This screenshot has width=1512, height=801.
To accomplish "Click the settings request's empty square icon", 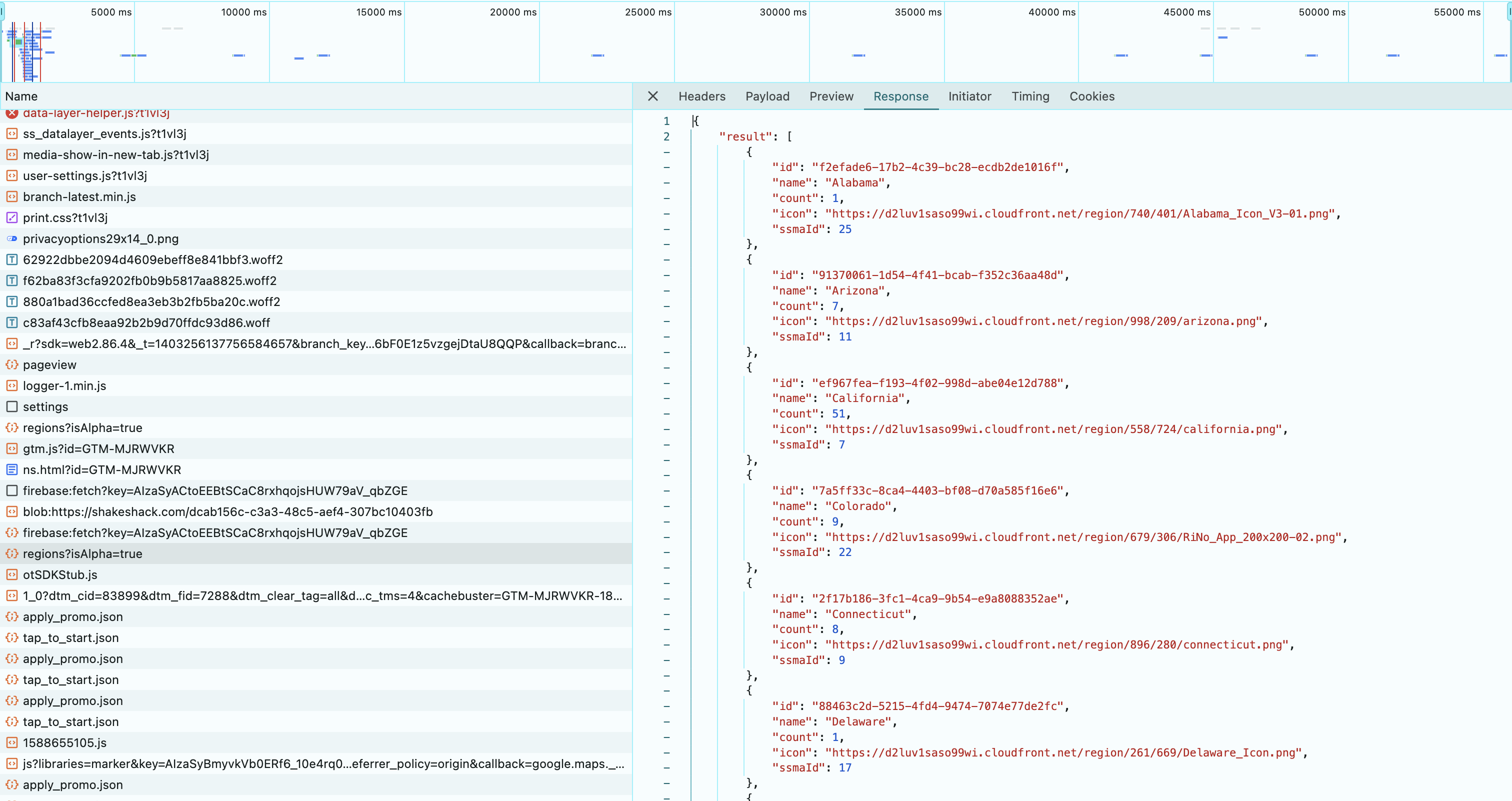I will (x=11, y=406).
